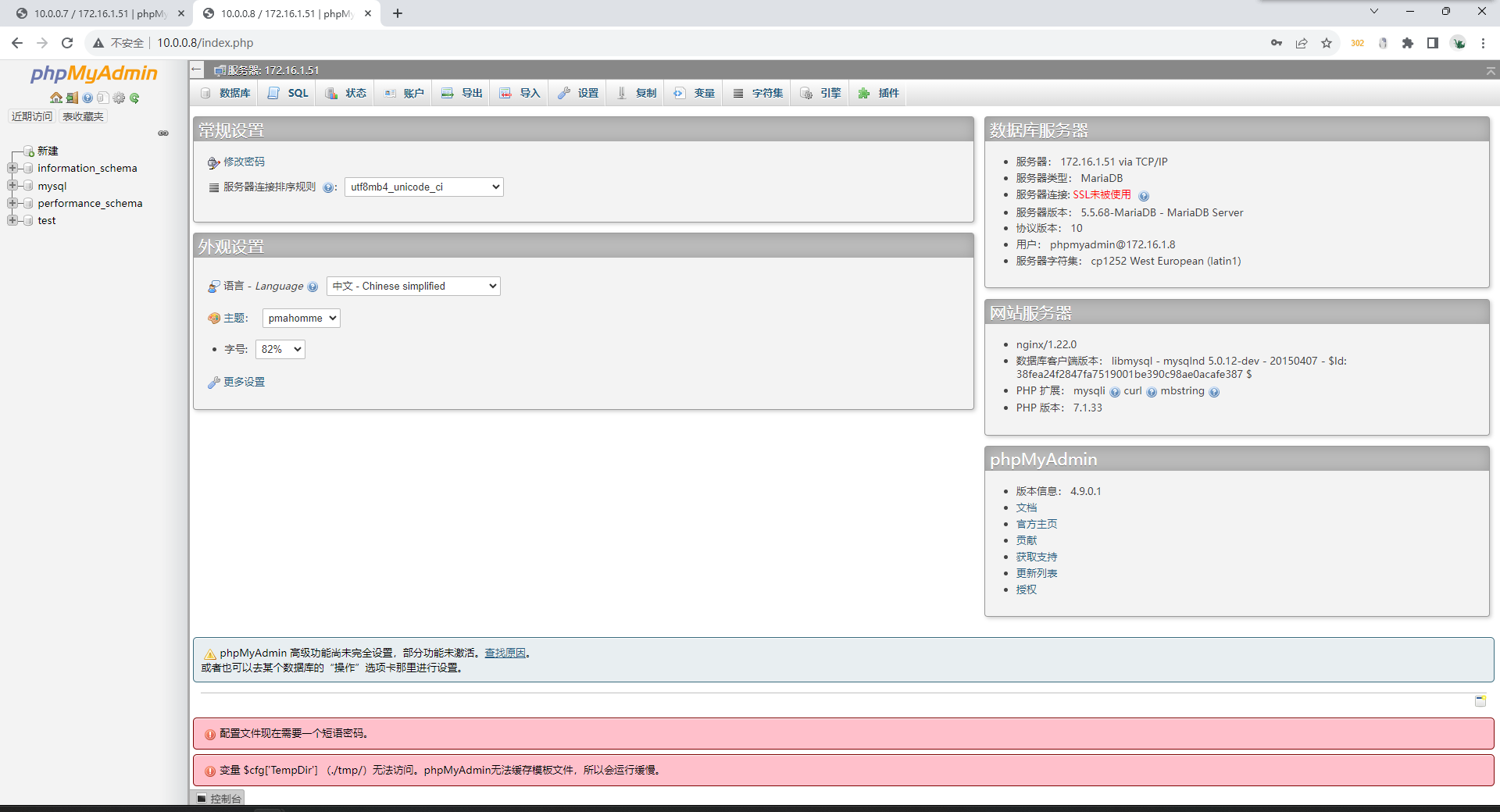This screenshot has height=812, width=1500.
Task: Open the 字符集 tab
Action: point(758,93)
